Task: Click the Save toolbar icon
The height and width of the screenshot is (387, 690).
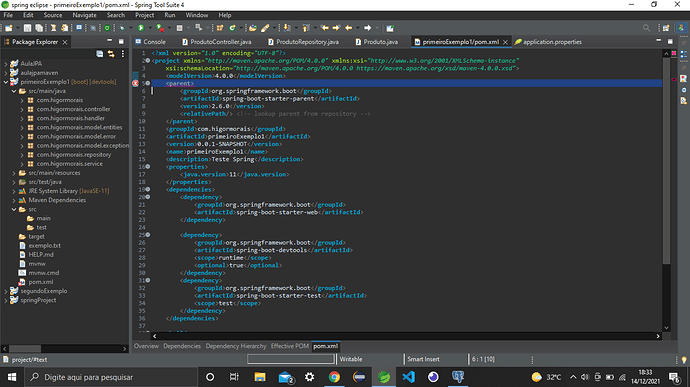Action: point(27,28)
